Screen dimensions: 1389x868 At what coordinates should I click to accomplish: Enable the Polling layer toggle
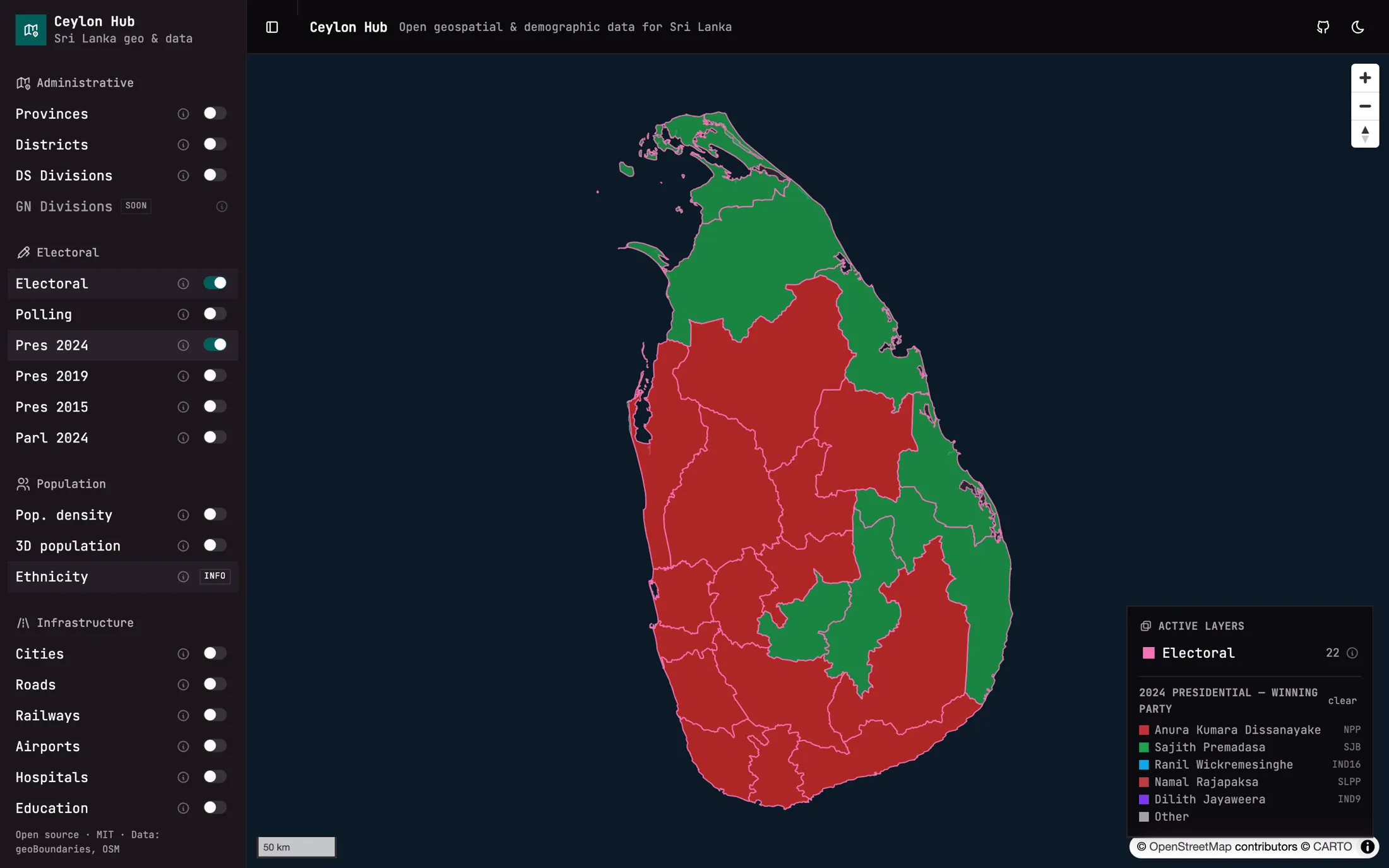click(215, 314)
